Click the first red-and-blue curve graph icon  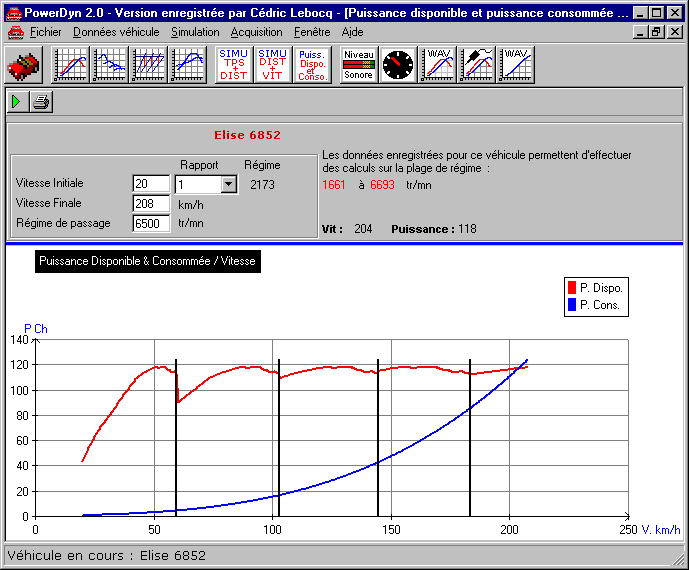[71, 65]
